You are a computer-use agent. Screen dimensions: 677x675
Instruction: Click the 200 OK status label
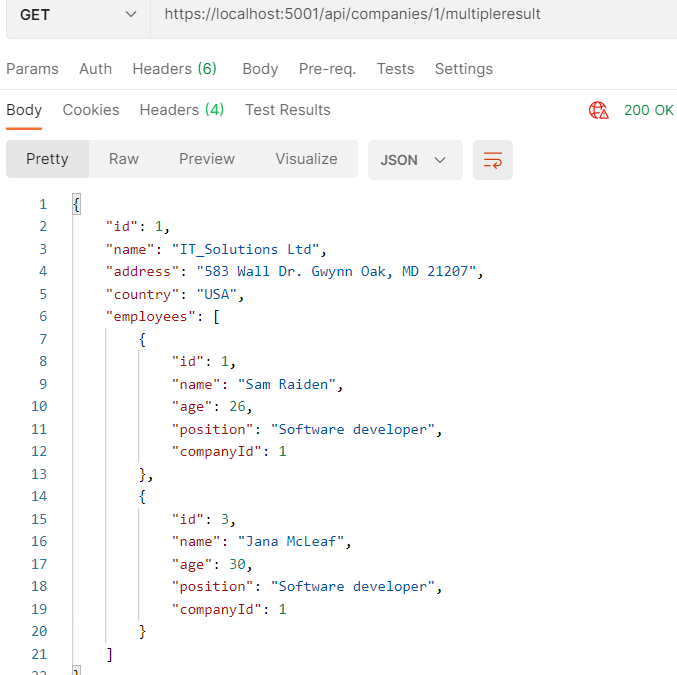tap(648, 110)
